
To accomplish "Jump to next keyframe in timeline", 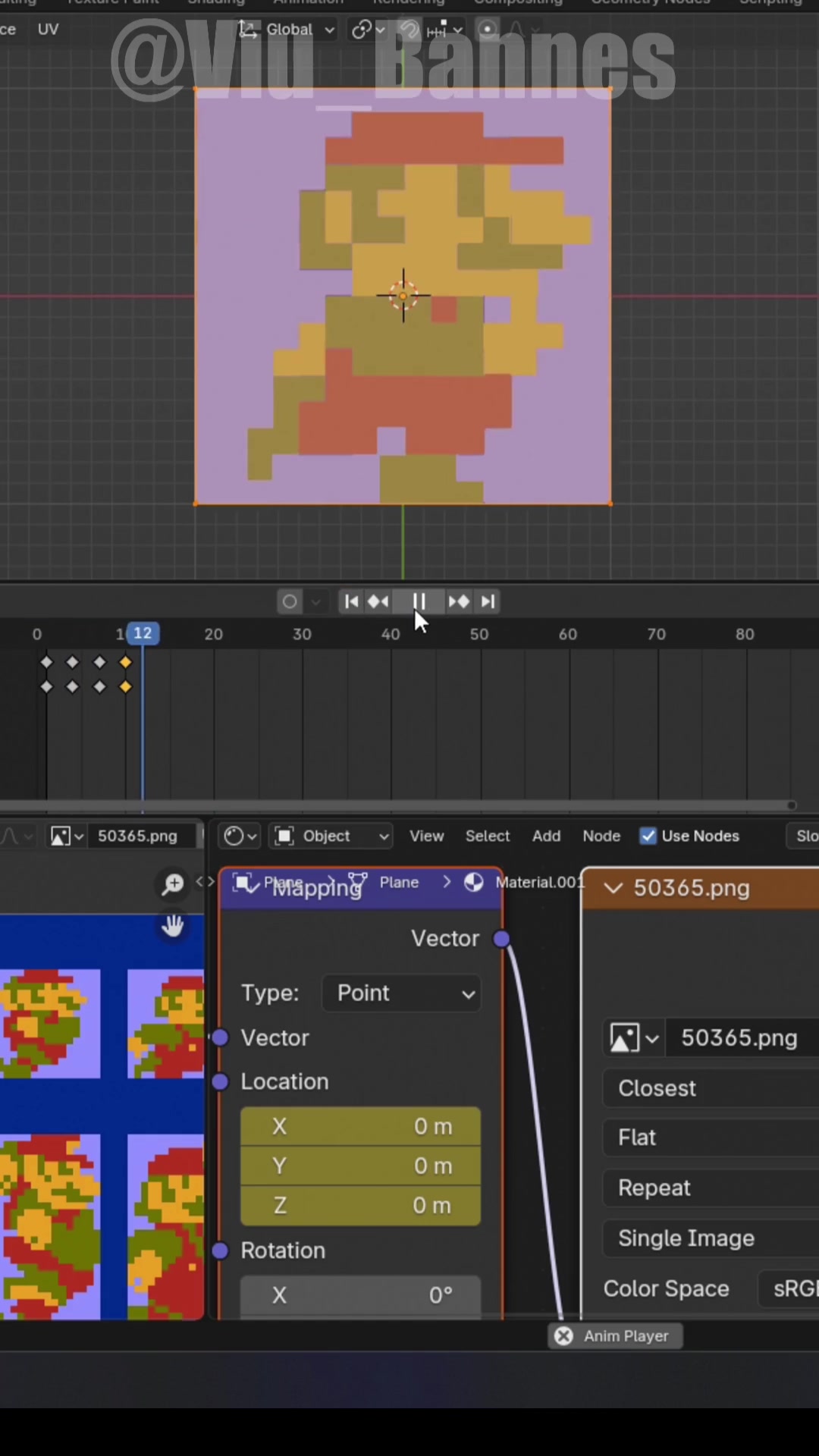I will pos(459,601).
